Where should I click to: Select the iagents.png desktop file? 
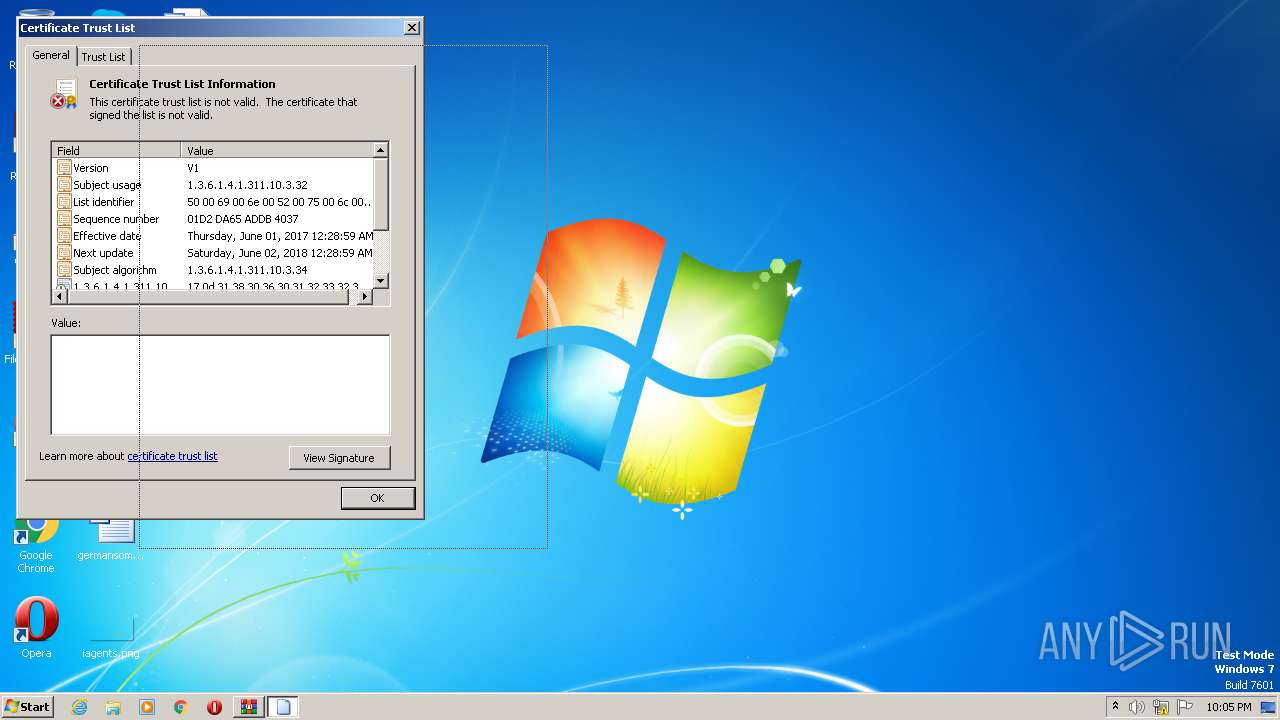pyautogui.click(x=111, y=638)
